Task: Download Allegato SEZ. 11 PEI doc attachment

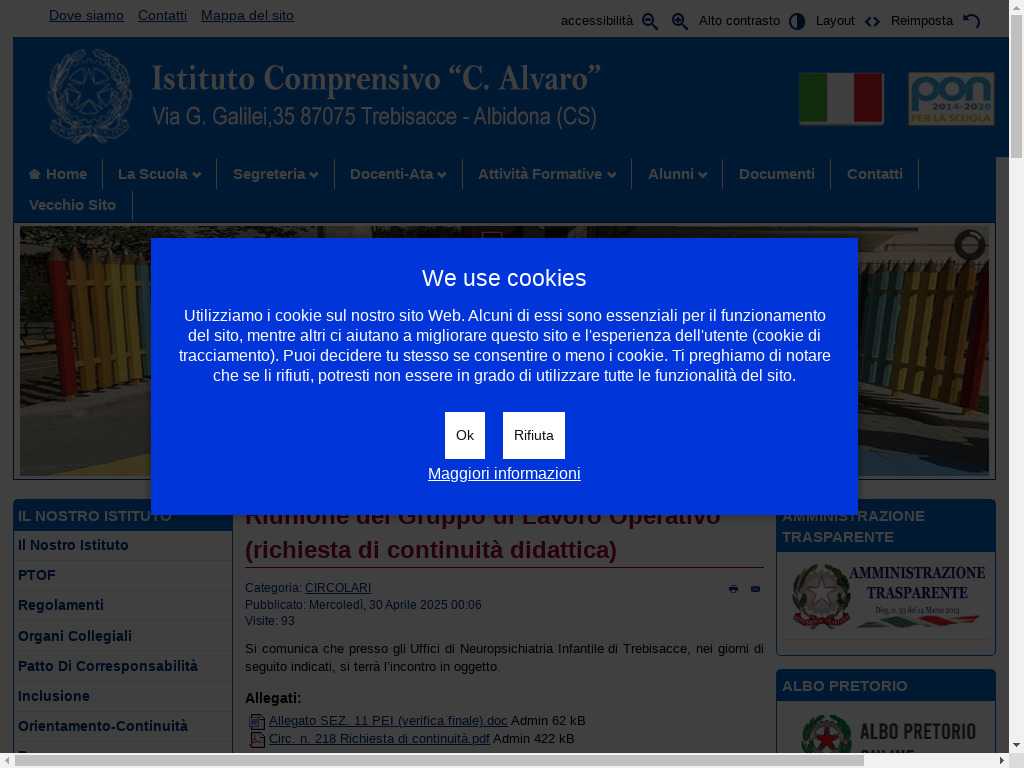Action: [388, 720]
